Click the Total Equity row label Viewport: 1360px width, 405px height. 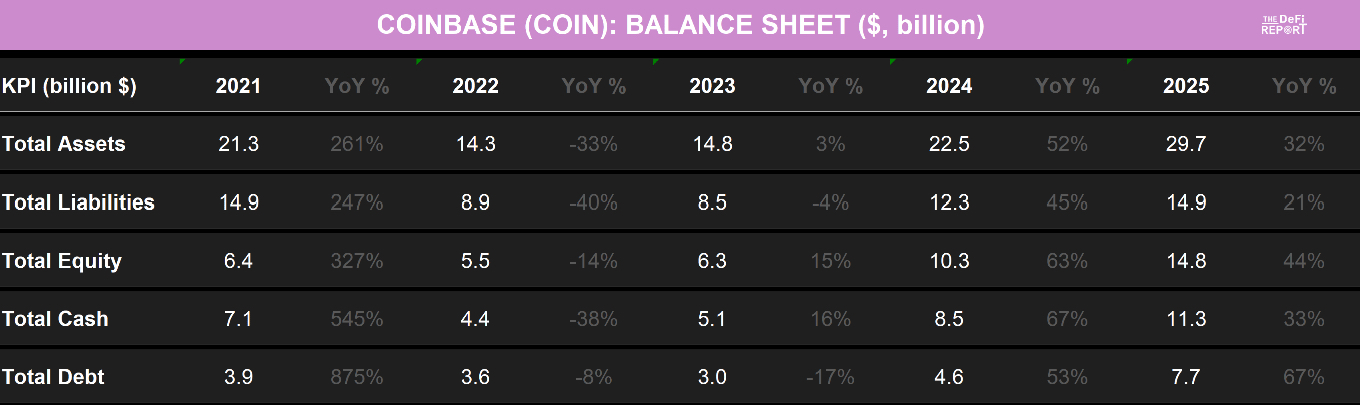tap(62, 261)
